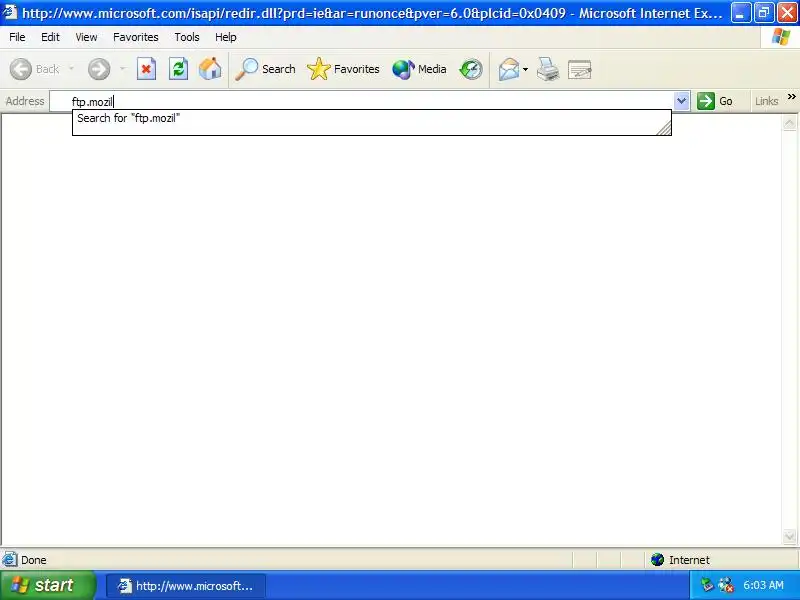The width and height of the screenshot is (800, 600).
Task: Open the Help menu
Action: pos(226,37)
